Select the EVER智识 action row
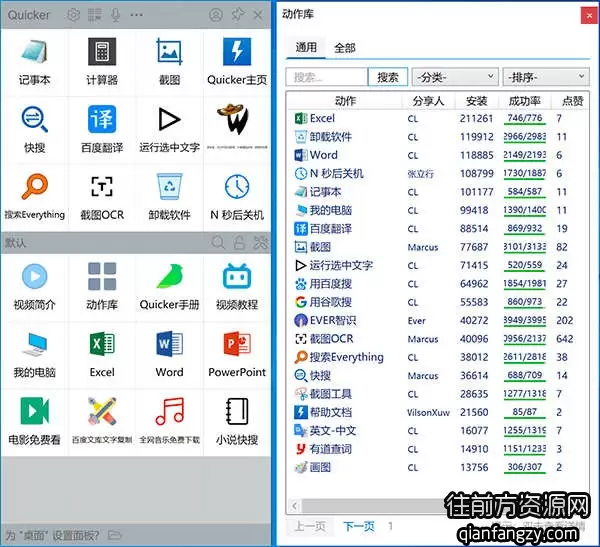600x547 pixels. (437, 320)
